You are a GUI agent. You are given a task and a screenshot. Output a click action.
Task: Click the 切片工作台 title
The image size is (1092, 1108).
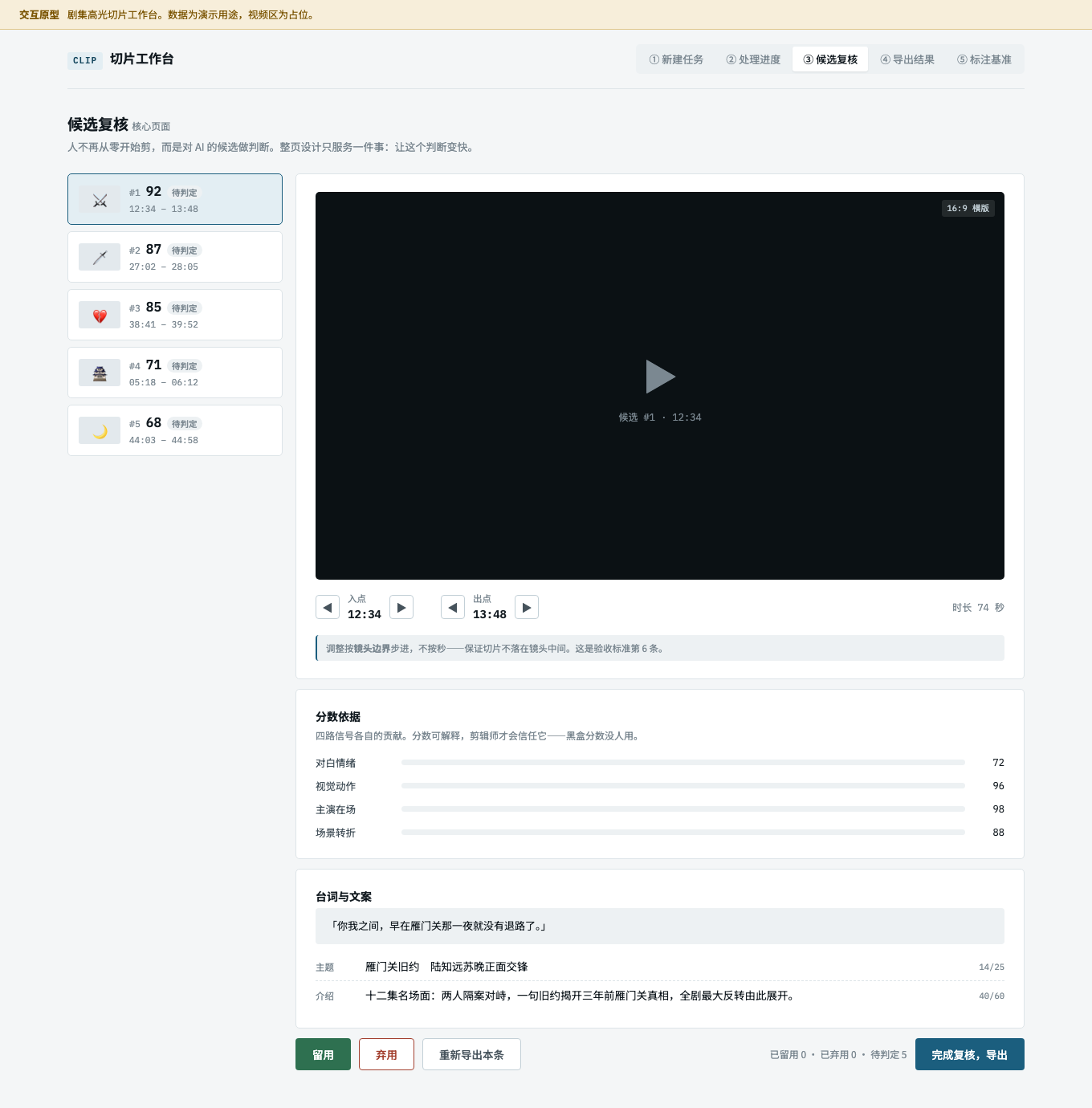142,59
